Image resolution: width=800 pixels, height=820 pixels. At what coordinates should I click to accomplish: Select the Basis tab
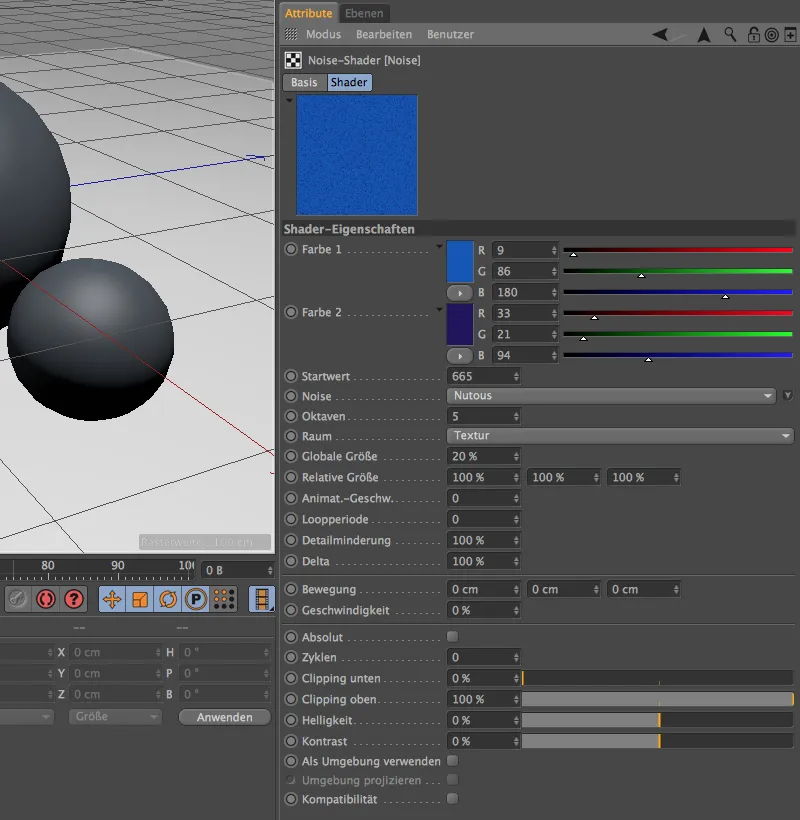tap(304, 83)
